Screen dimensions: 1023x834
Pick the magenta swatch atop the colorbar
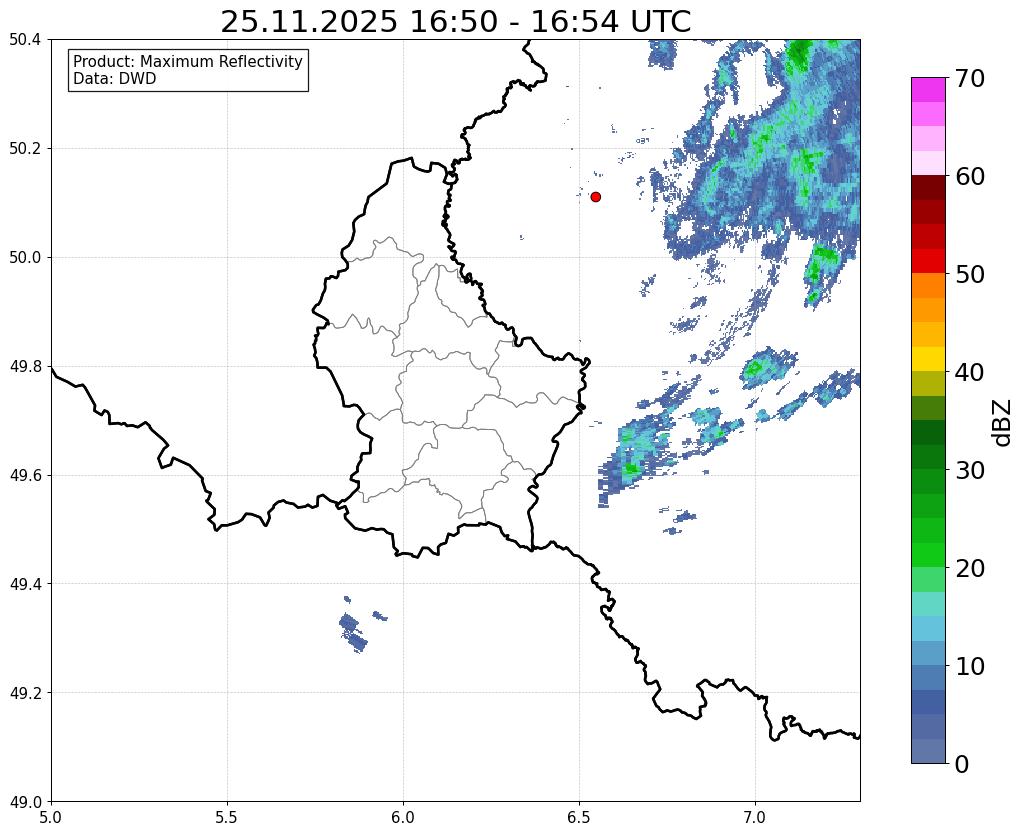point(928,90)
